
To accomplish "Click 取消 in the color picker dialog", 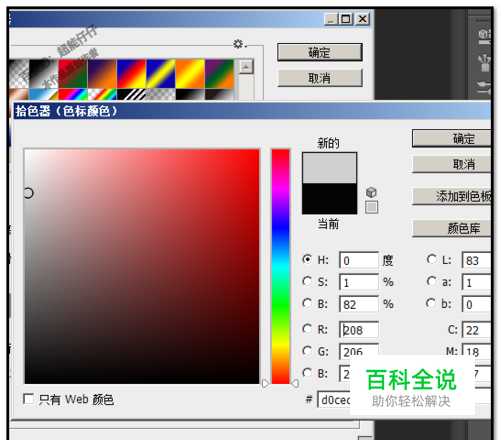I will (452, 164).
